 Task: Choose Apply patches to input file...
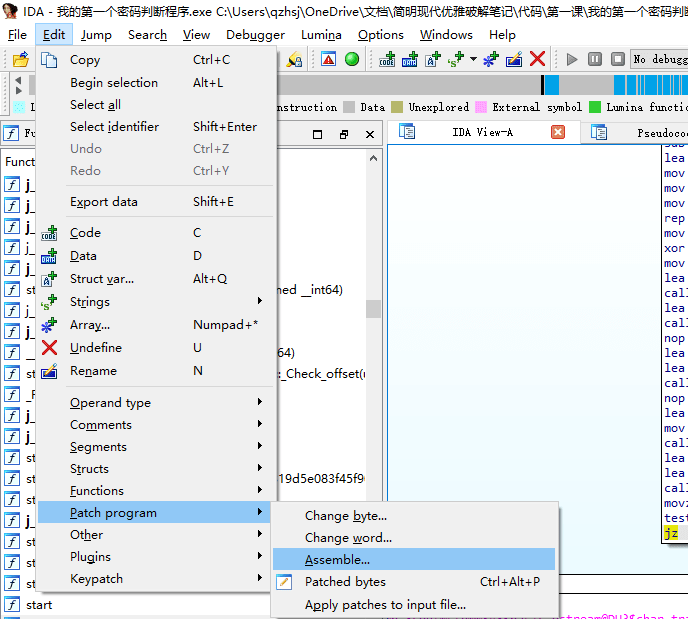tap(385, 604)
